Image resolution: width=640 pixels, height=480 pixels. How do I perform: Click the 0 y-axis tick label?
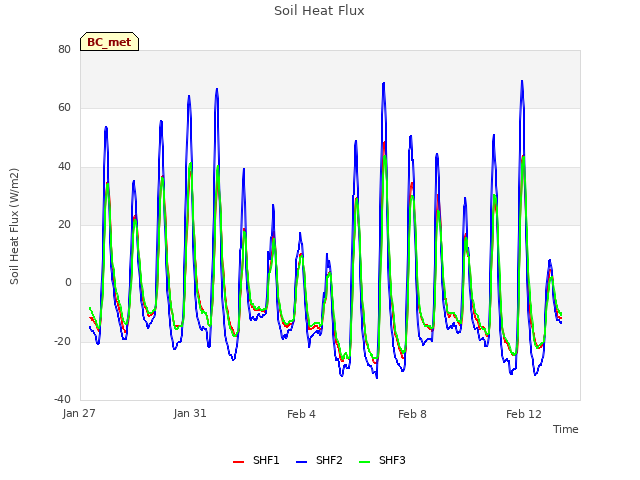point(68,282)
